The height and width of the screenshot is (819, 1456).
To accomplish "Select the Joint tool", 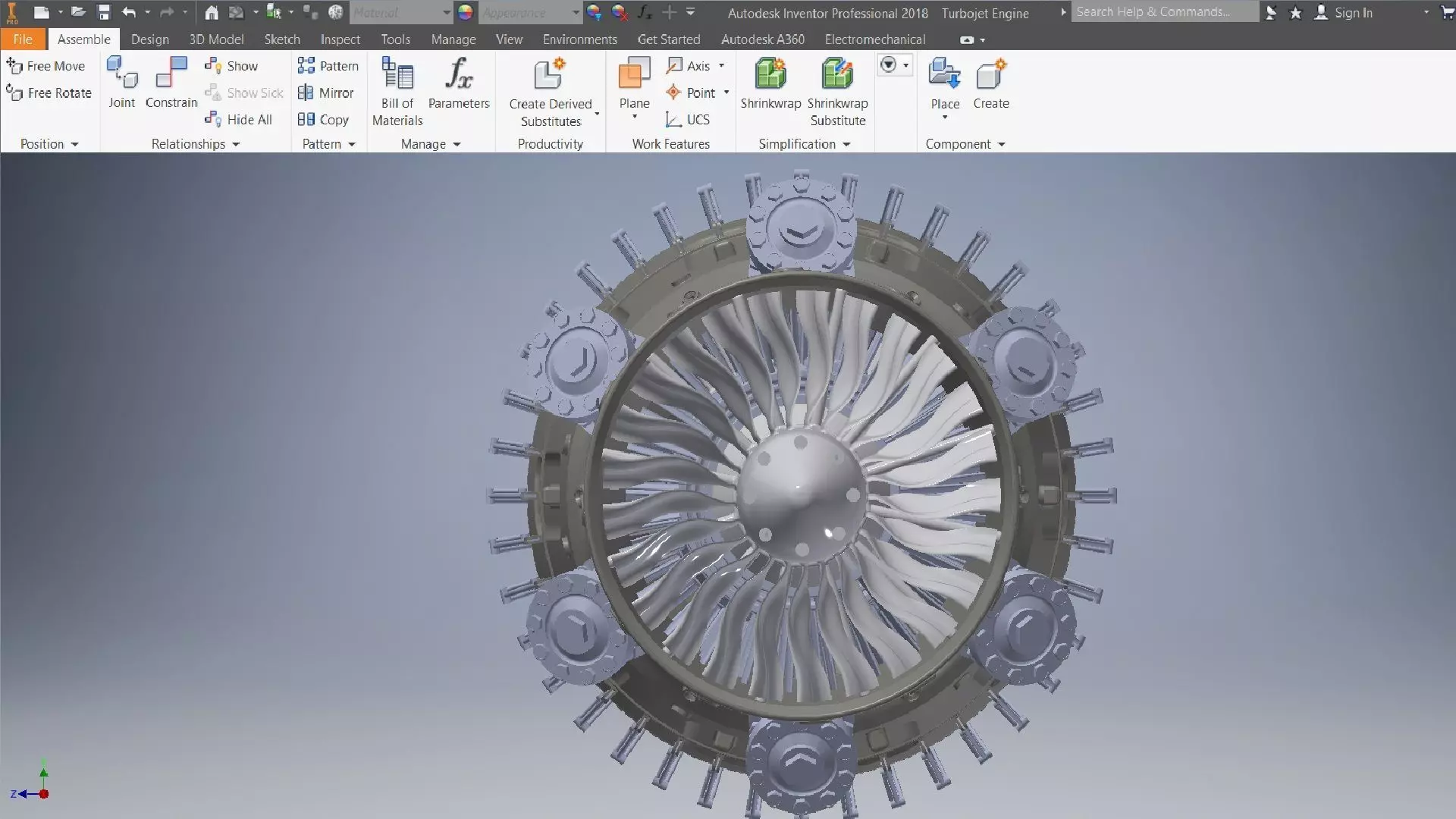I will (x=121, y=75).
